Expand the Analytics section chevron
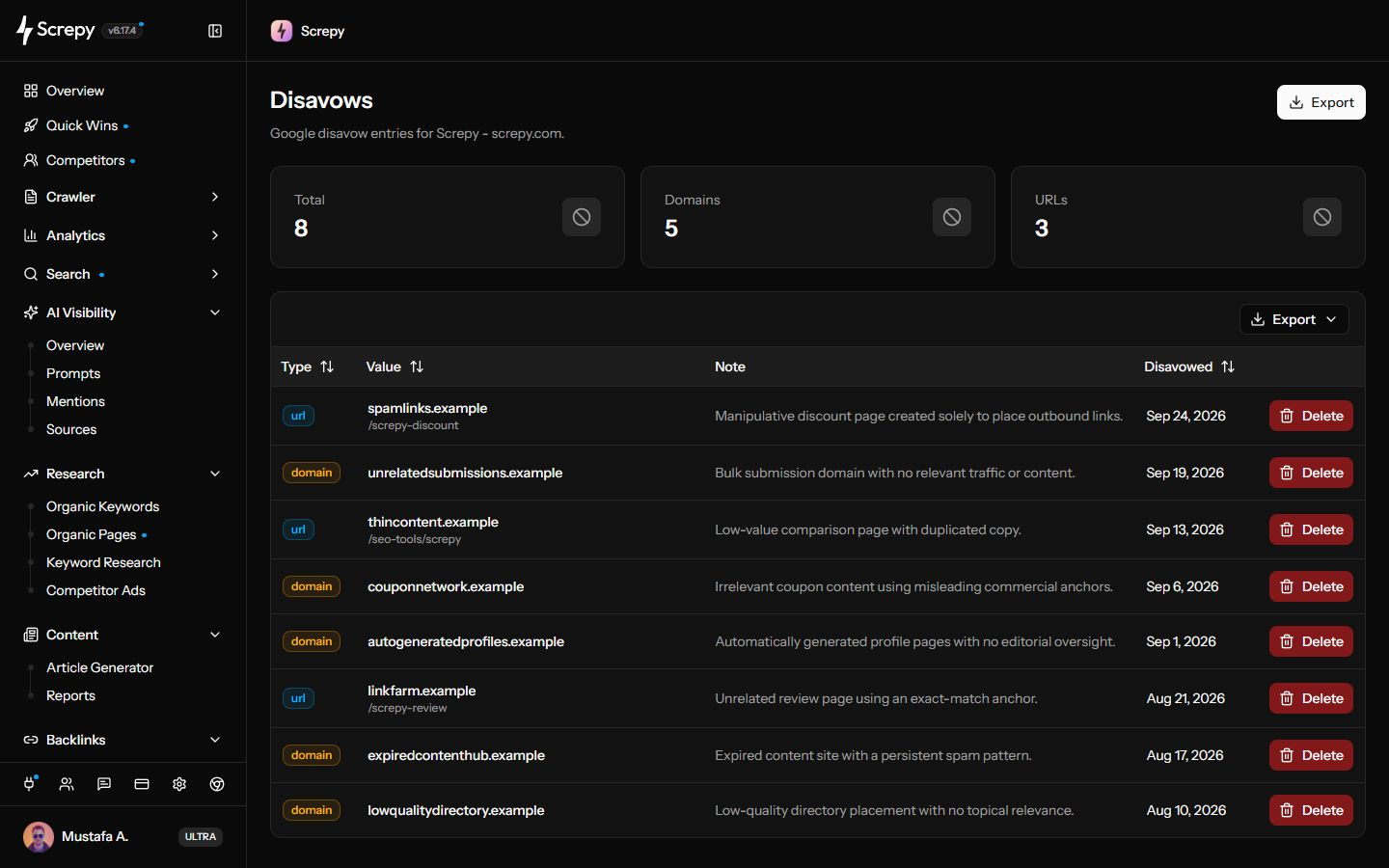This screenshot has width=1389, height=868. pyautogui.click(x=215, y=235)
